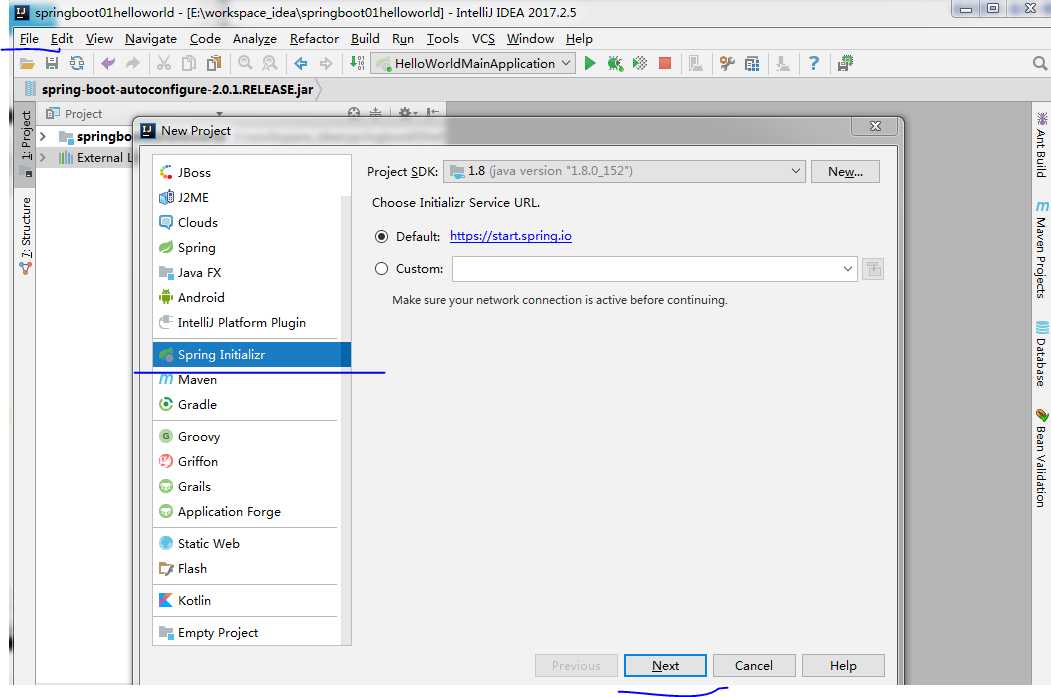
Task: Select Gradle project type
Action: tap(247, 405)
